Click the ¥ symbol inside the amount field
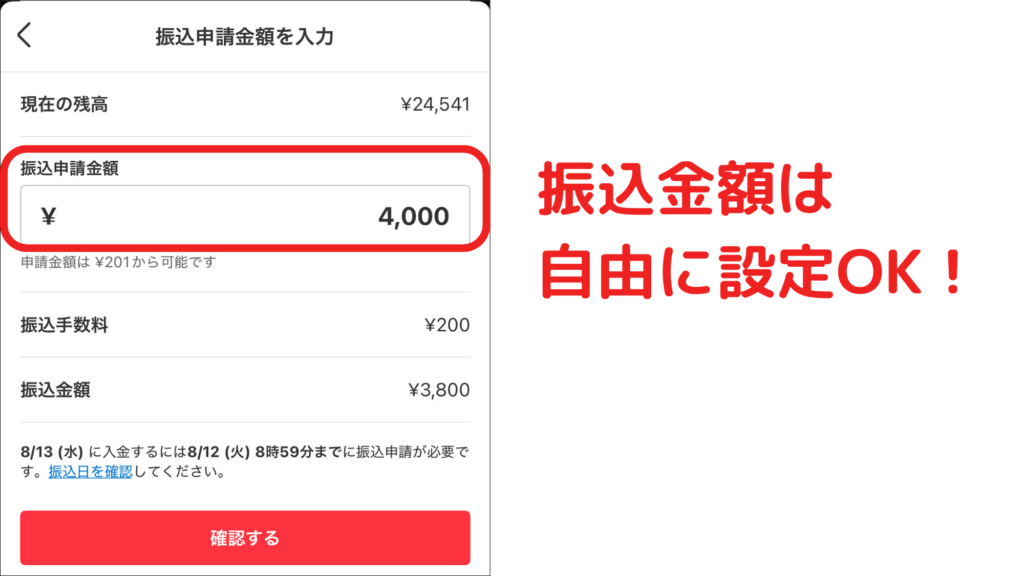 (x=48, y=216)
